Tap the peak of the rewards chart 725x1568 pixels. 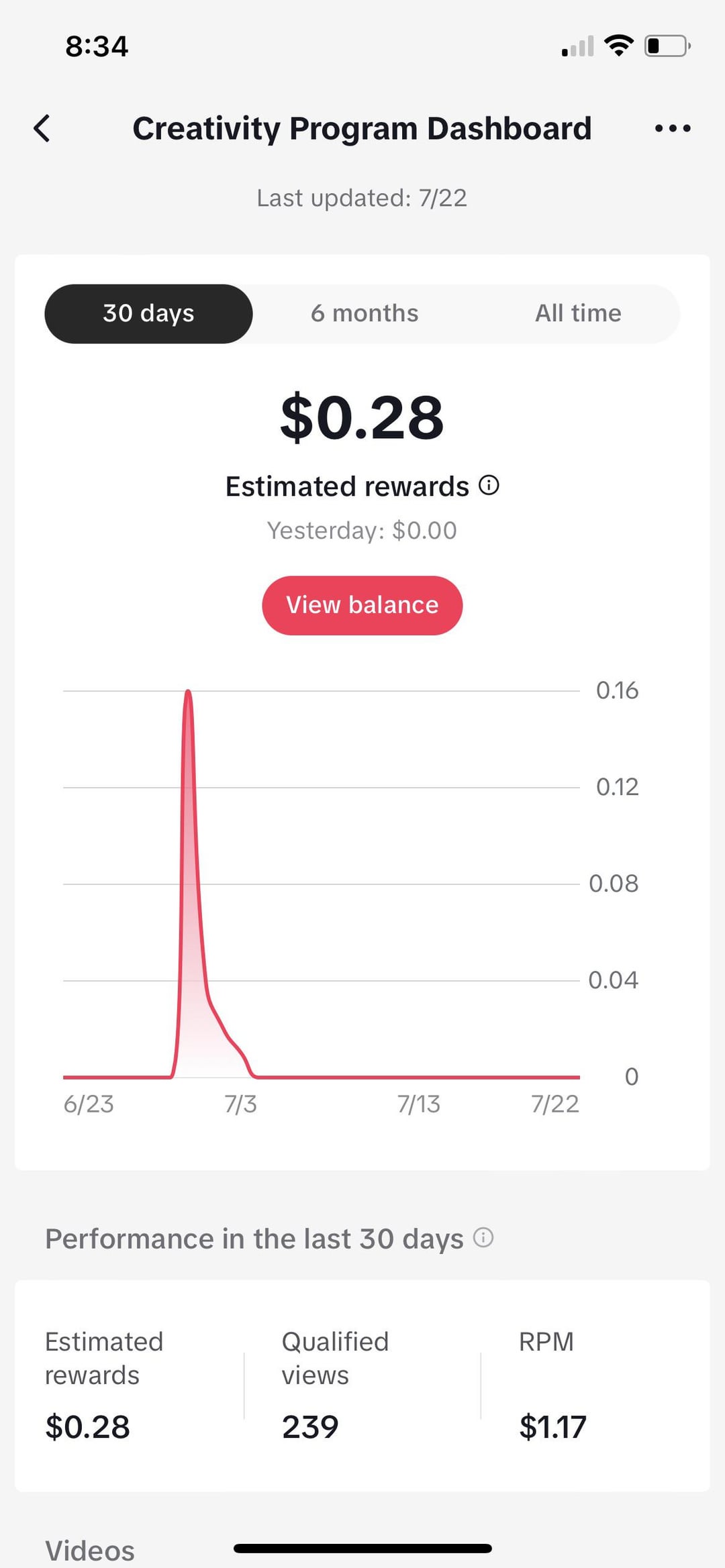tap(188, 692)
